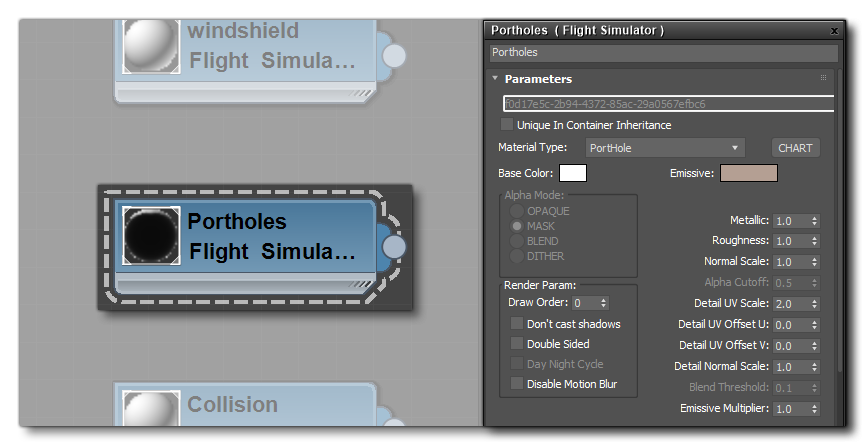This screenshot has height=446, width=866.
Task: Toggle Day Night Cycle checkbox
Action: [x=516, y=363]
